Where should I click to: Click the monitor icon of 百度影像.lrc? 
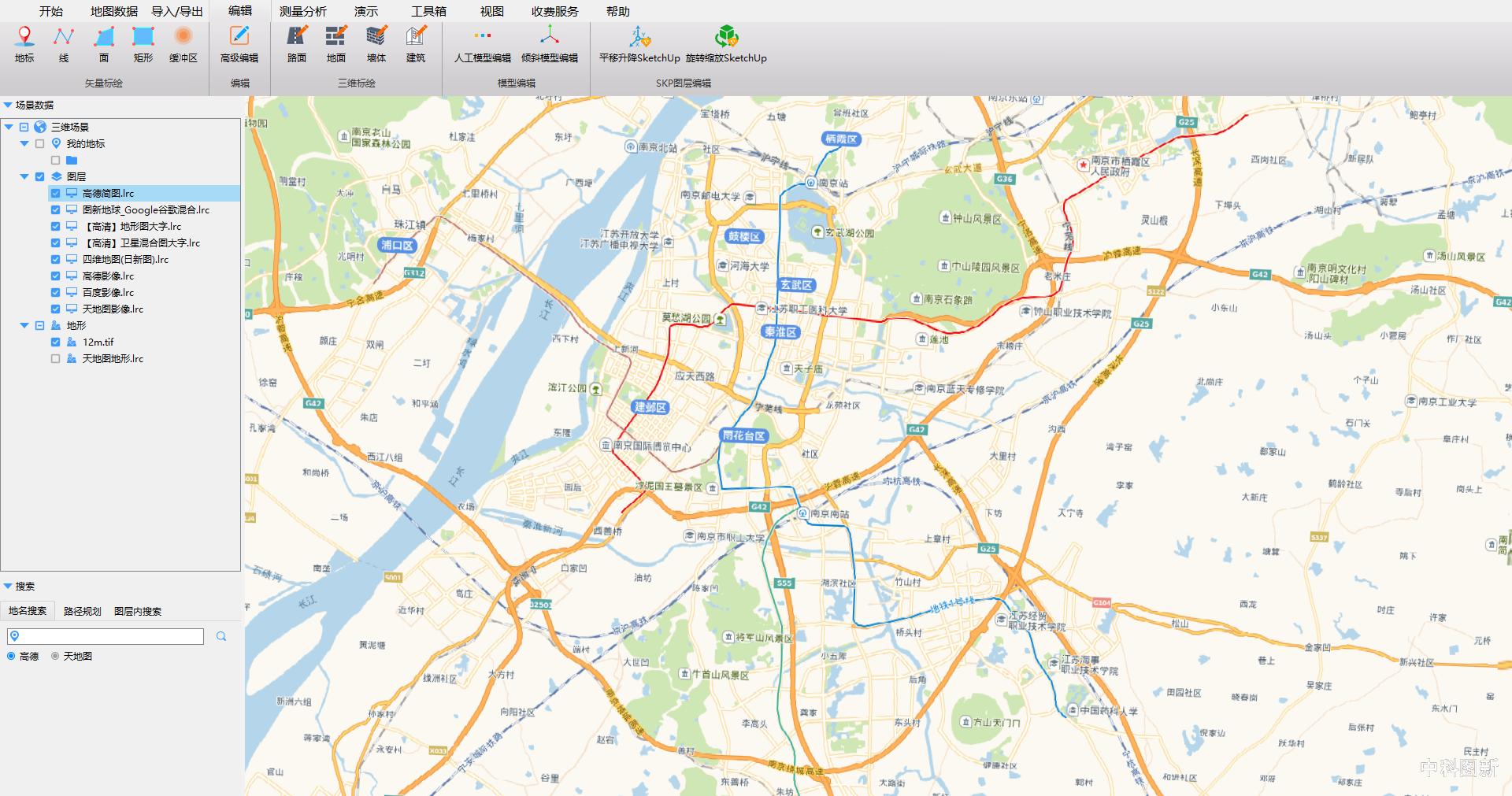tap(72, 292)
